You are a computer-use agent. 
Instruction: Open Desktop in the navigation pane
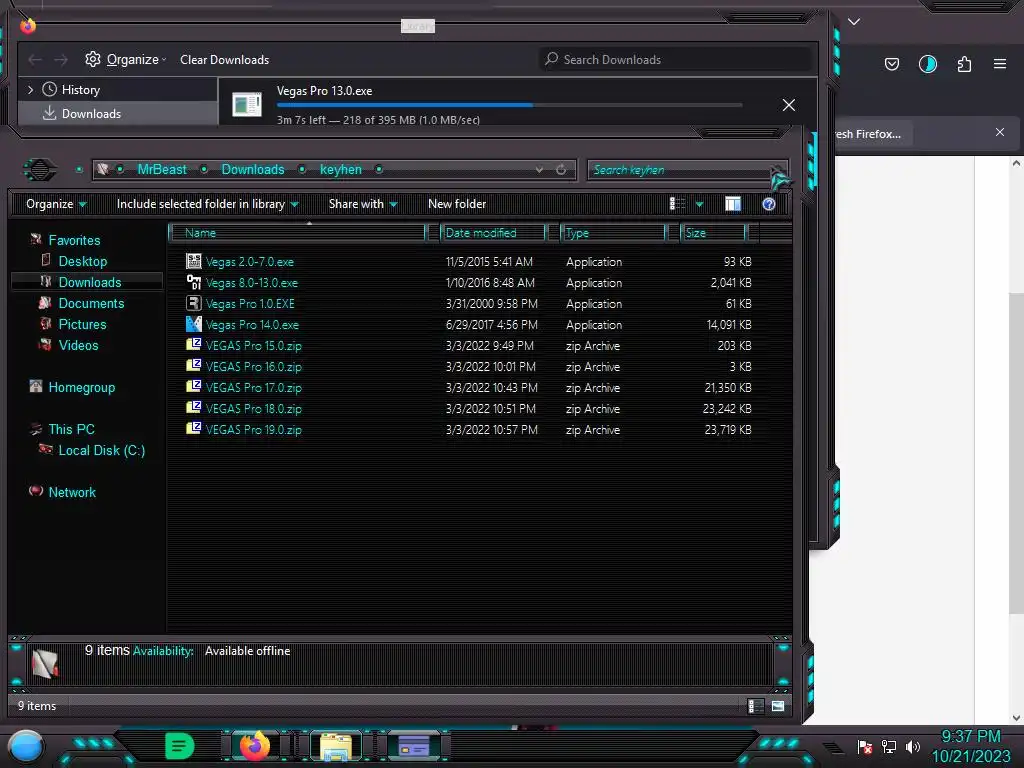(x=82, y=261)
